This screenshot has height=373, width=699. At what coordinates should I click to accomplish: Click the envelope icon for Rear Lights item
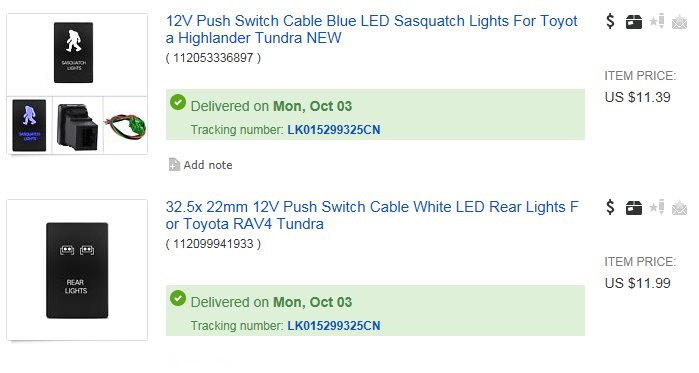point(679,208)
